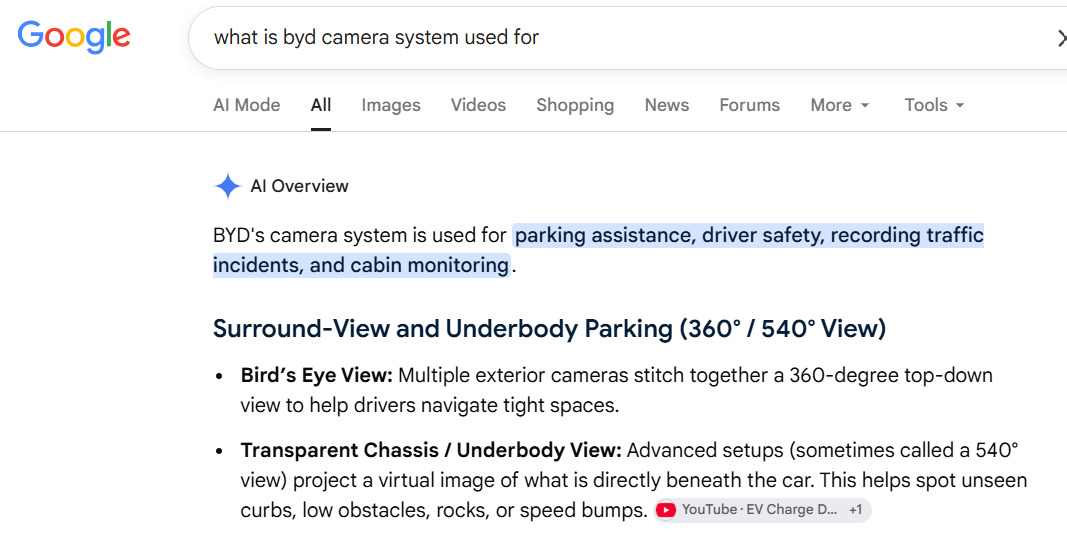1067x542 pixels.
Task: Select the All results tab
Action: tap(321, 105)
